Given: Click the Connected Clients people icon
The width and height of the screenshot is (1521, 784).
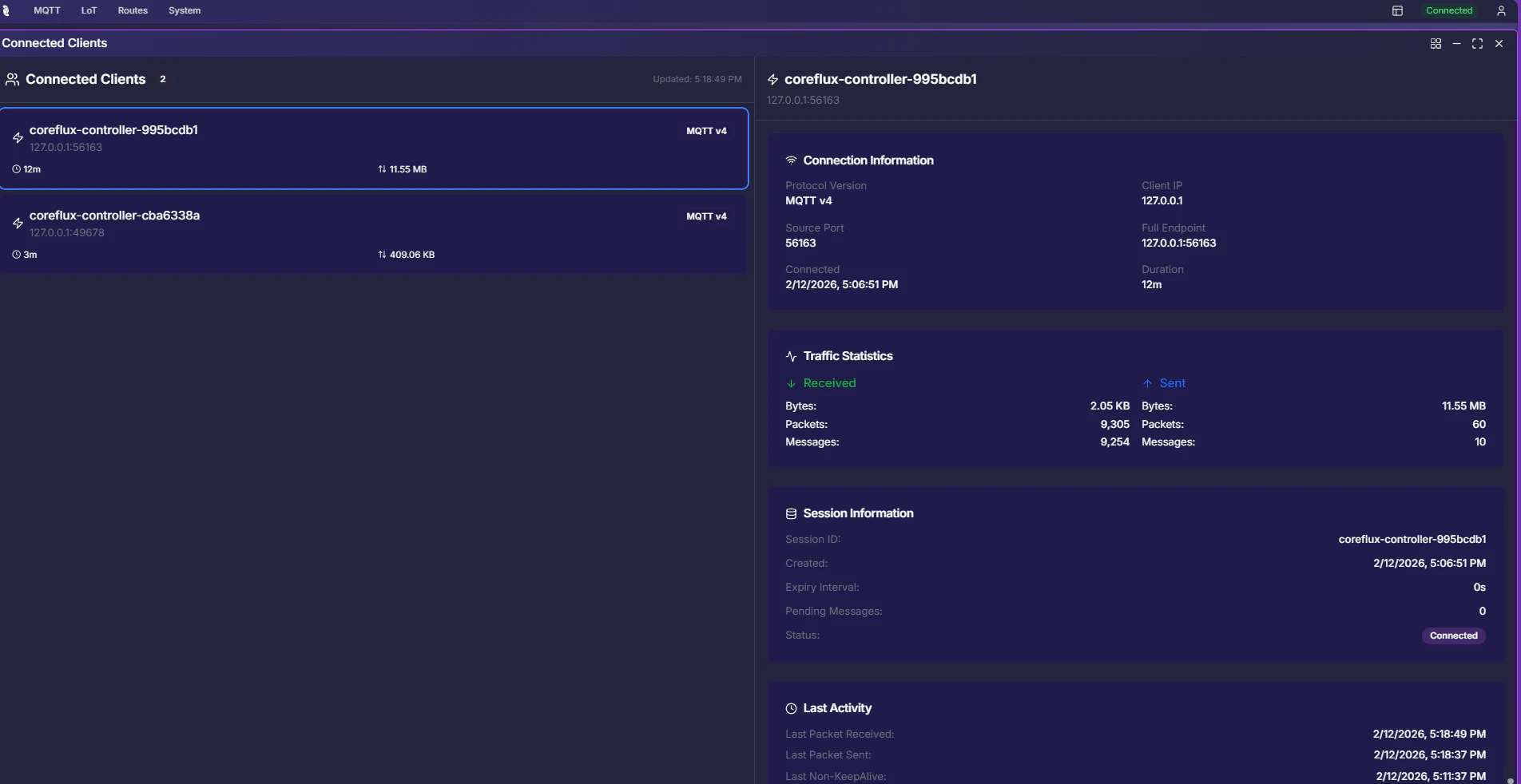Looking at the screenshot, I should point(11,79).
